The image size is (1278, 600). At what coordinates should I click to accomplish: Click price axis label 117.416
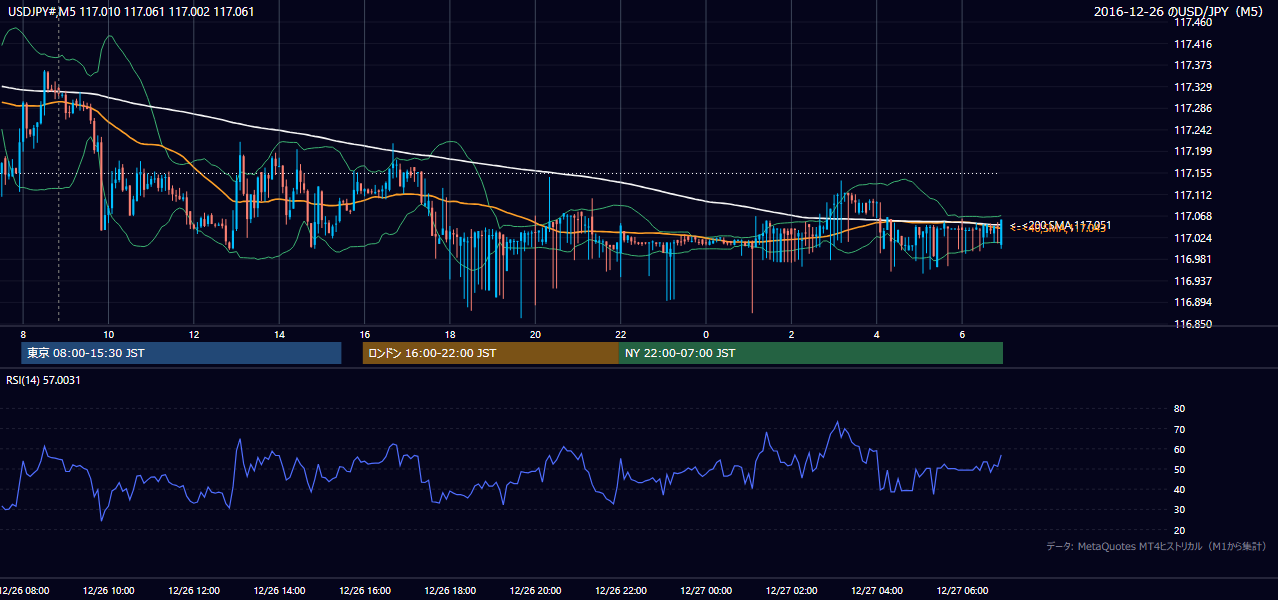pyautogui.click(x=1193, y=44)
